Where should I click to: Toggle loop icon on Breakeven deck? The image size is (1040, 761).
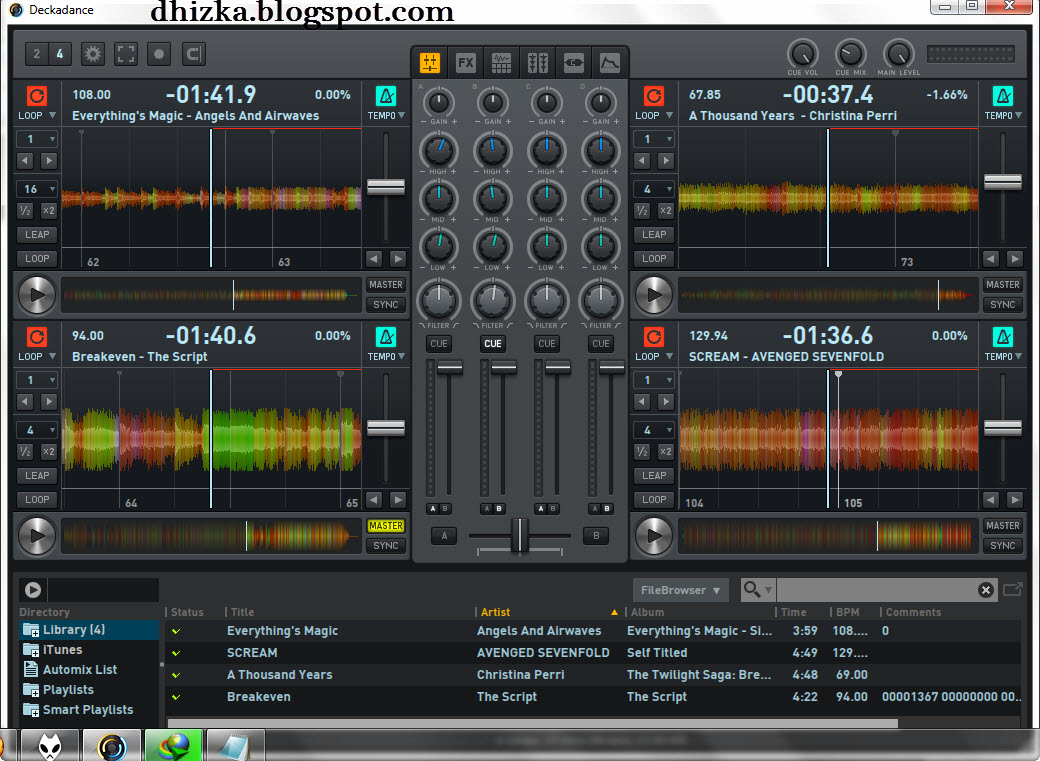coord(36,337)
